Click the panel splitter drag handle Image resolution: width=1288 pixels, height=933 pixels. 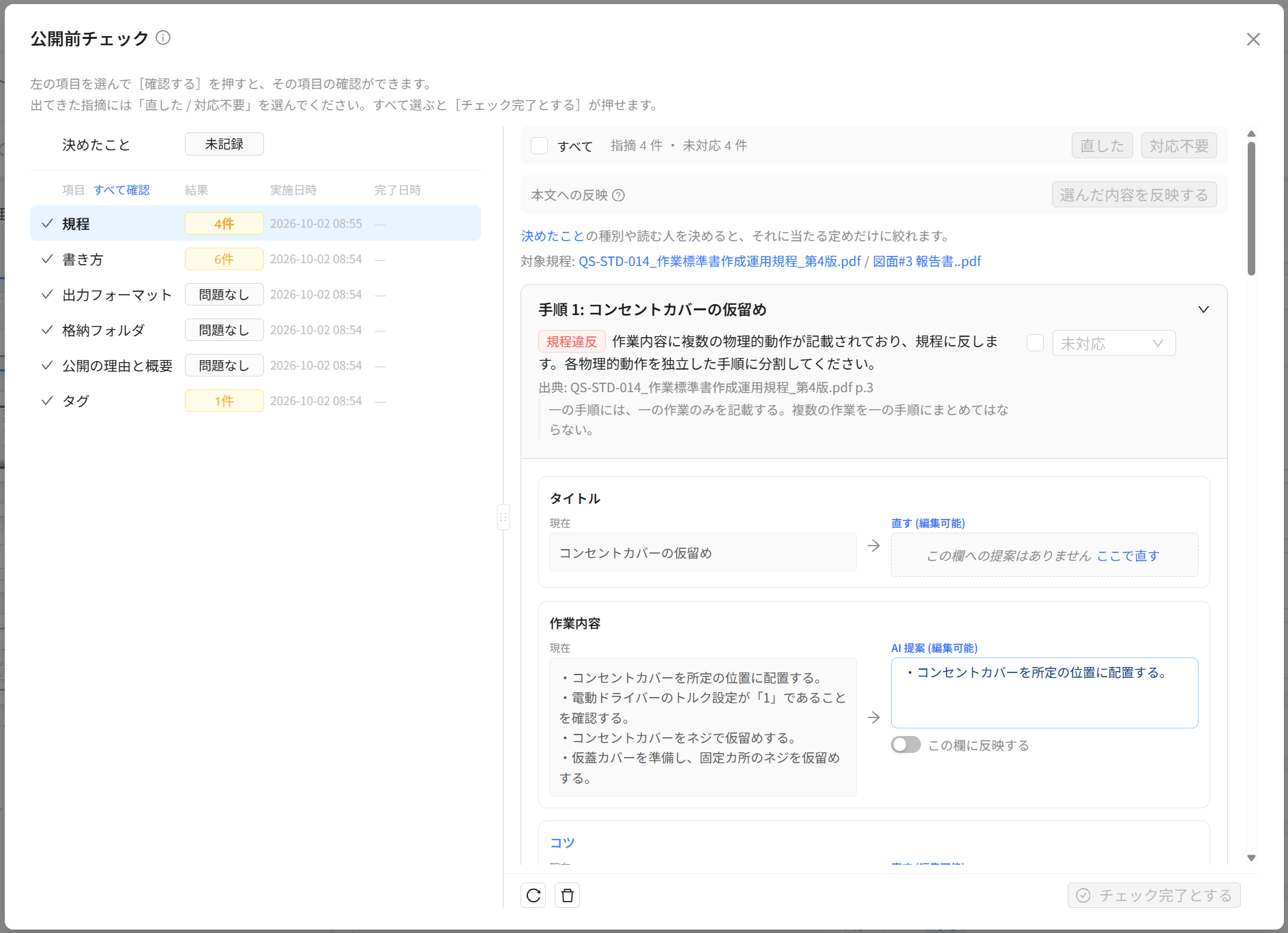[503, 517]
